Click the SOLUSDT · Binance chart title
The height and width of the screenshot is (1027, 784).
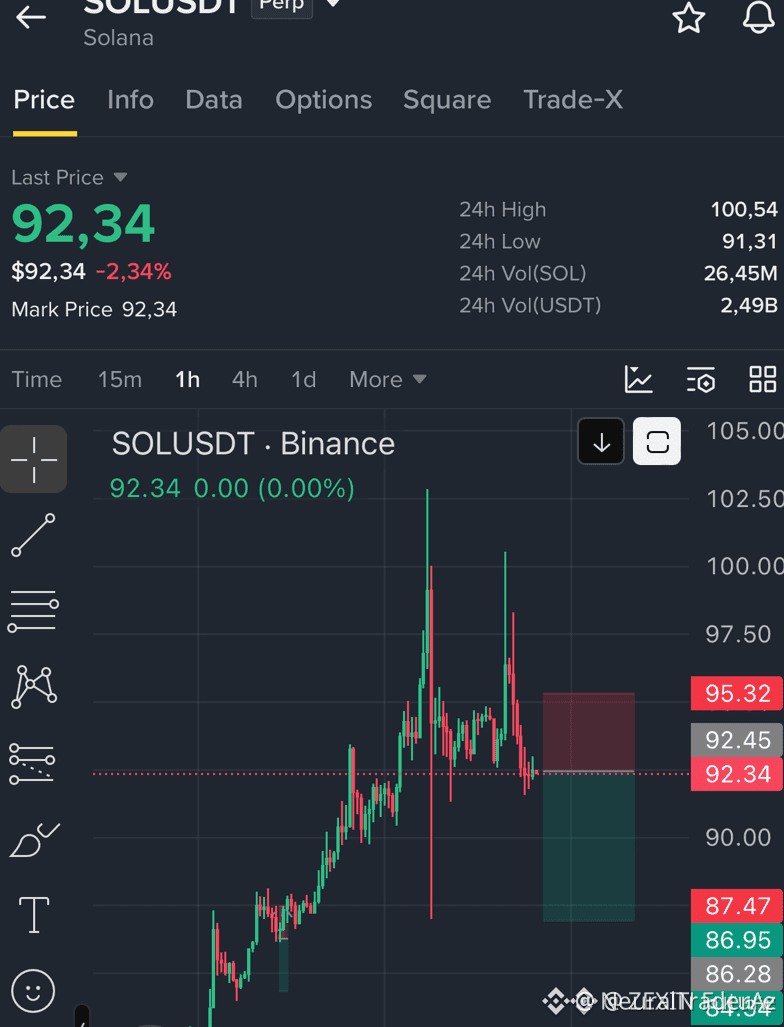pyautogui.click(x=253, y=444)
